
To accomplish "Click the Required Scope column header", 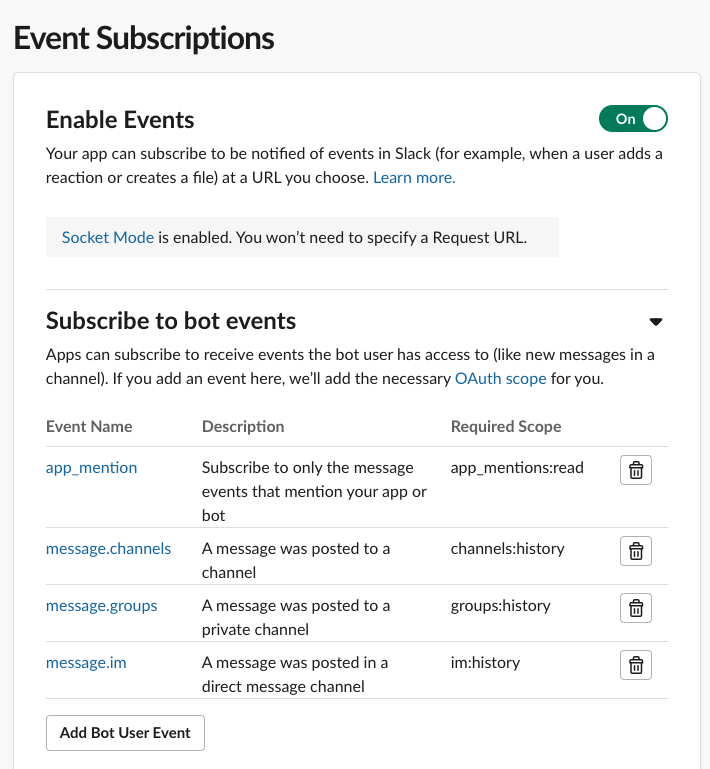I will [506, 427].
